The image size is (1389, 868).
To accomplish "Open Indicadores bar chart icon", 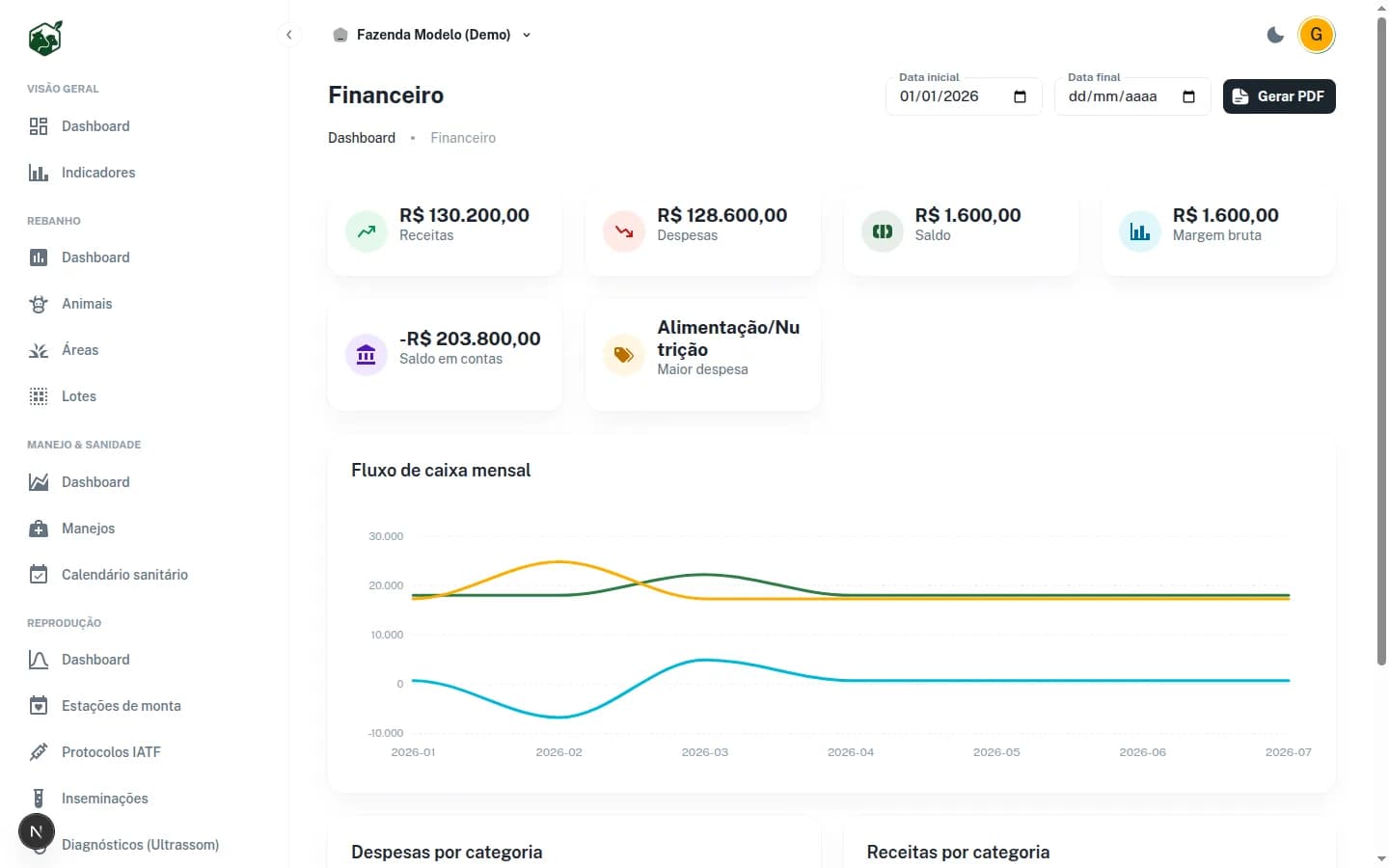I will coord(39,173).
